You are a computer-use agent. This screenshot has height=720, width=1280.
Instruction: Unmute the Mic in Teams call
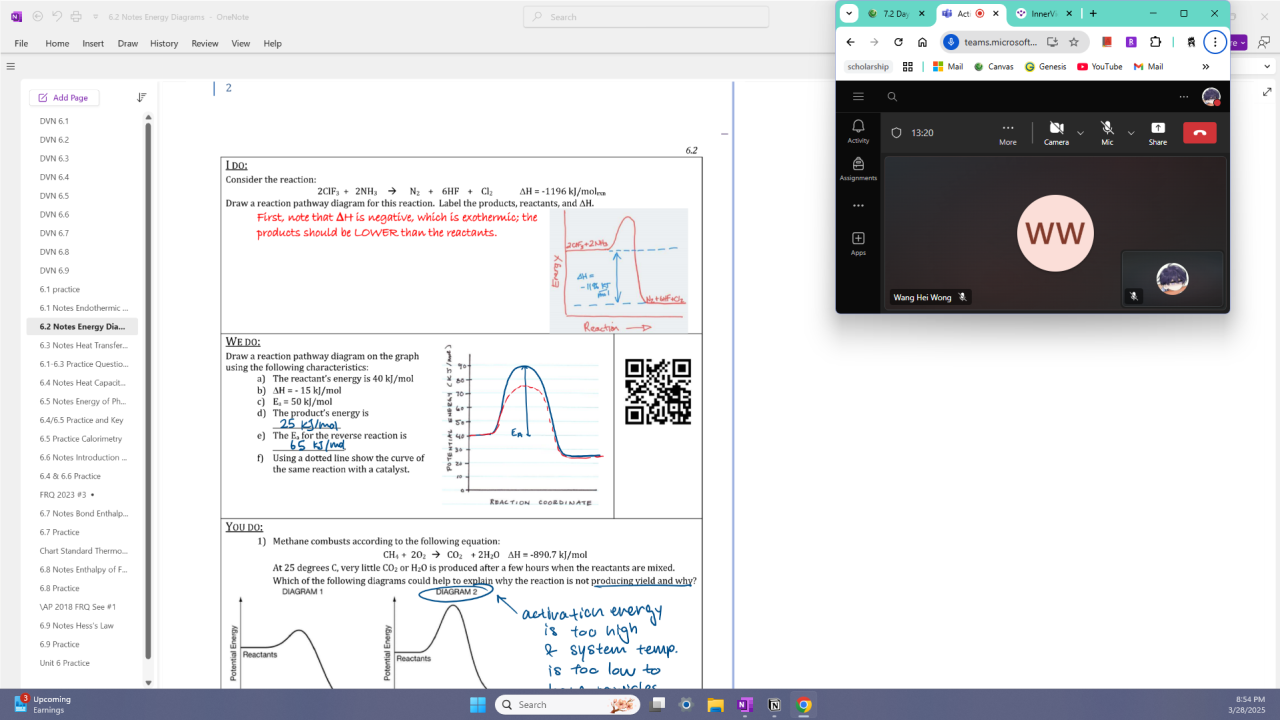[1107, 132]
